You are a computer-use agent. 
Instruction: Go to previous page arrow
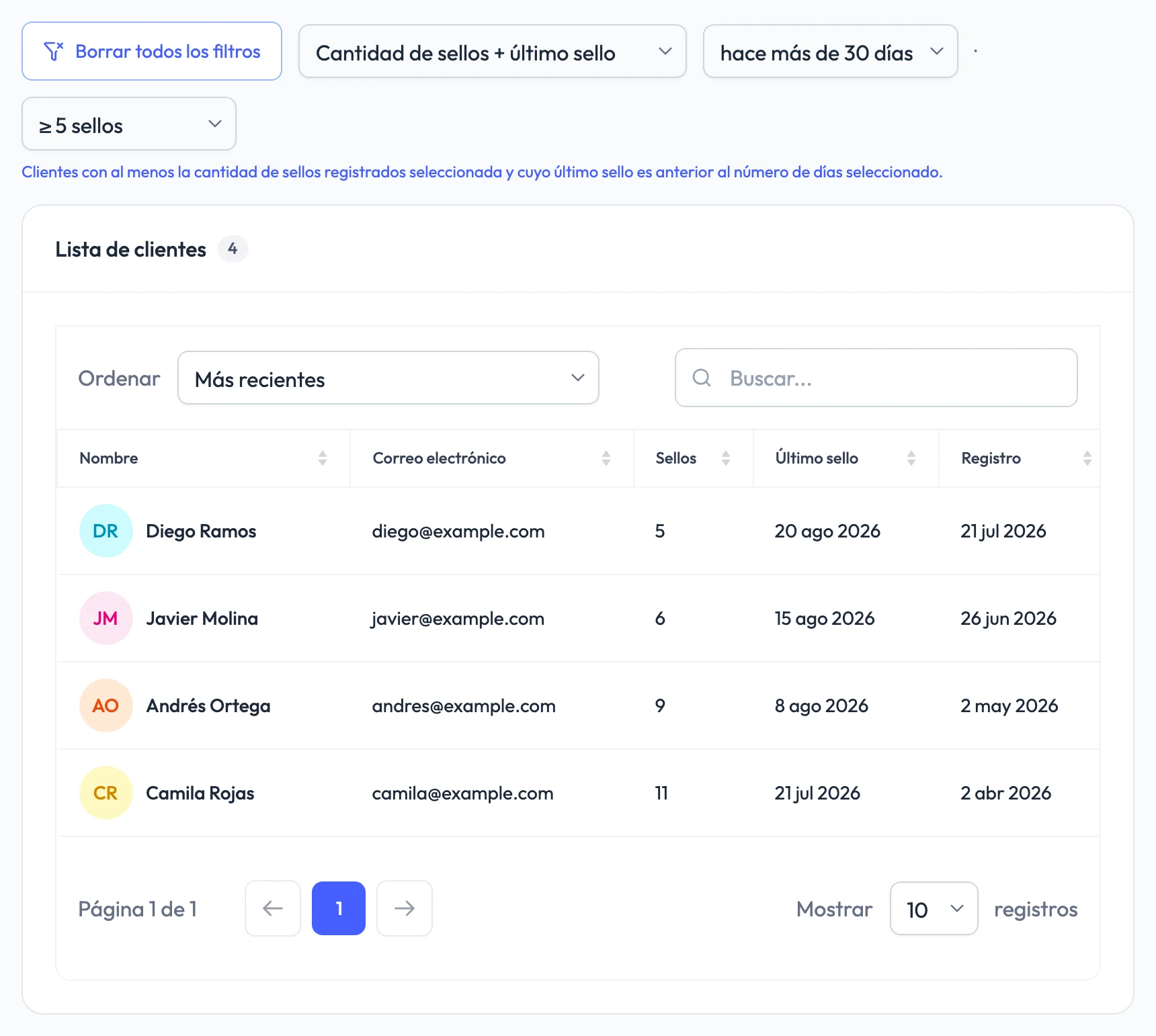click(273, 908)
